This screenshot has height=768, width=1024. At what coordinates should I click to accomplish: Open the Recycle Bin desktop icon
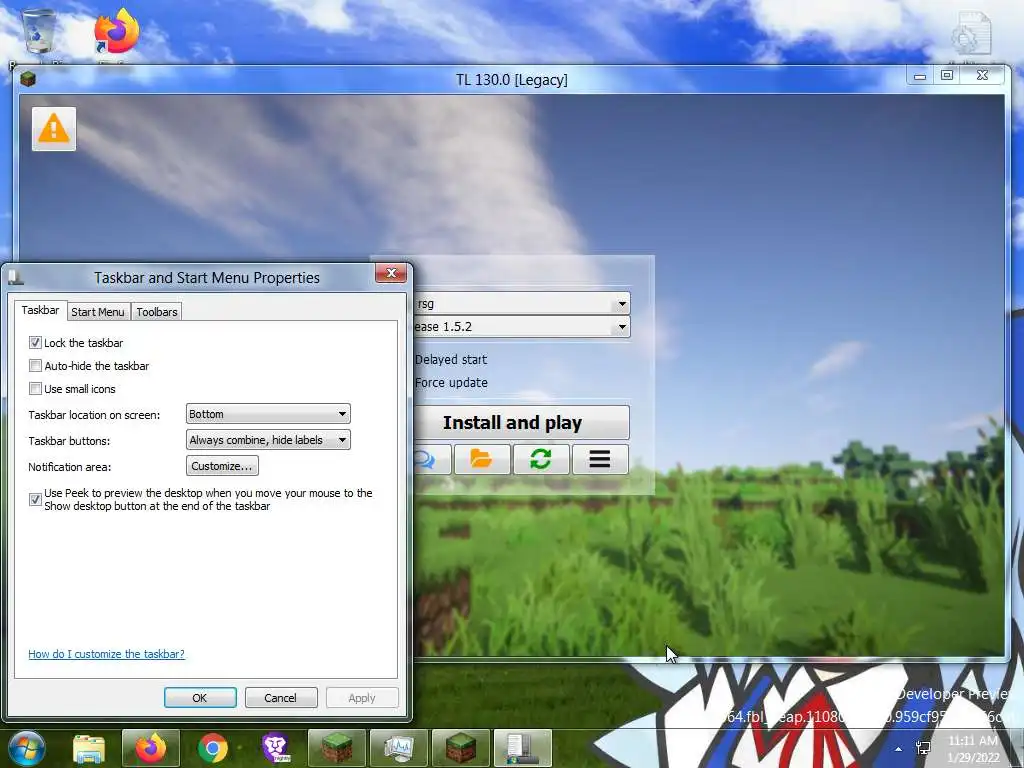click(39, 33)
